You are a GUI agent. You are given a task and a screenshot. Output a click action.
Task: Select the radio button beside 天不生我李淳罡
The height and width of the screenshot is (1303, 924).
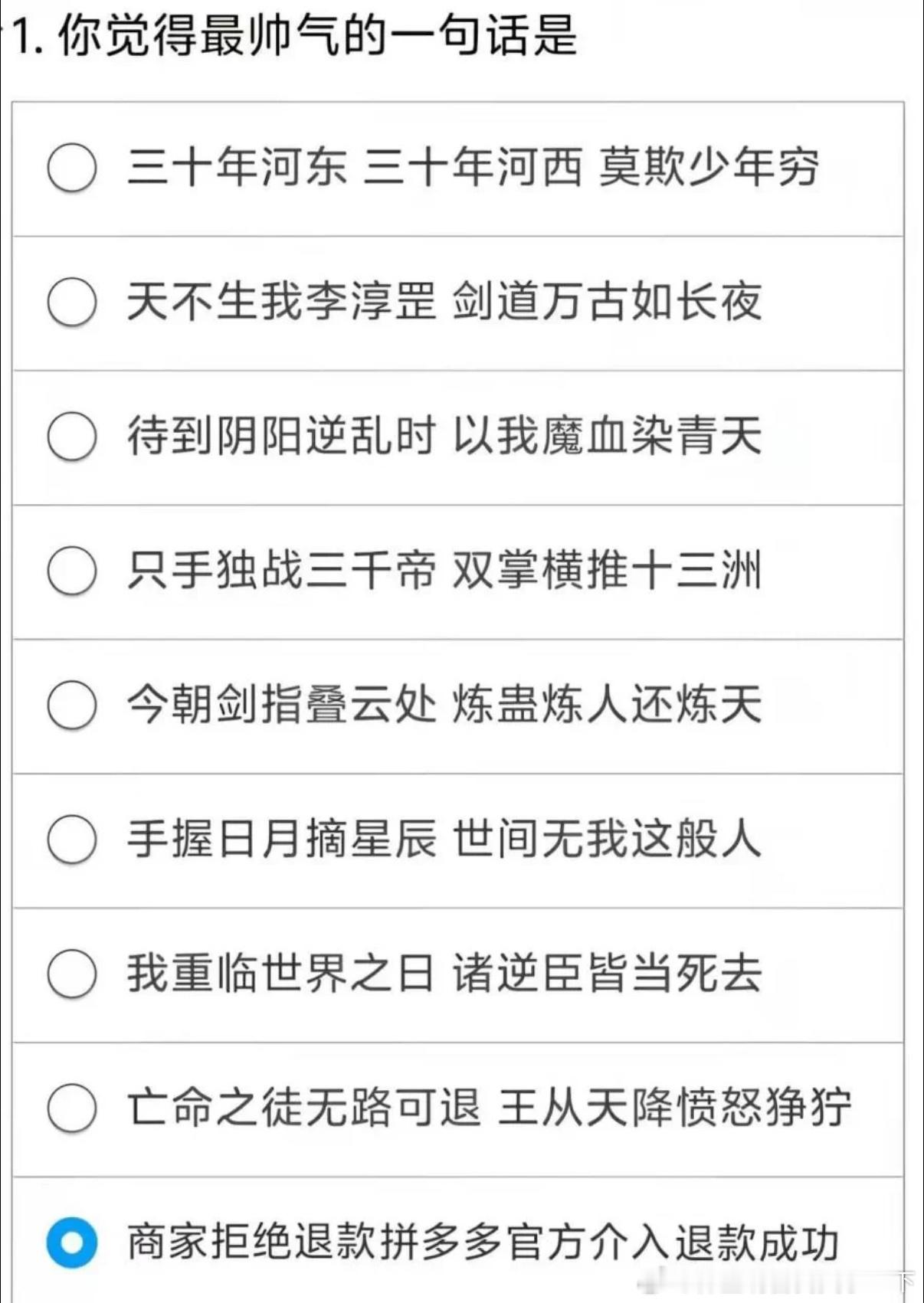click(72, 302)
